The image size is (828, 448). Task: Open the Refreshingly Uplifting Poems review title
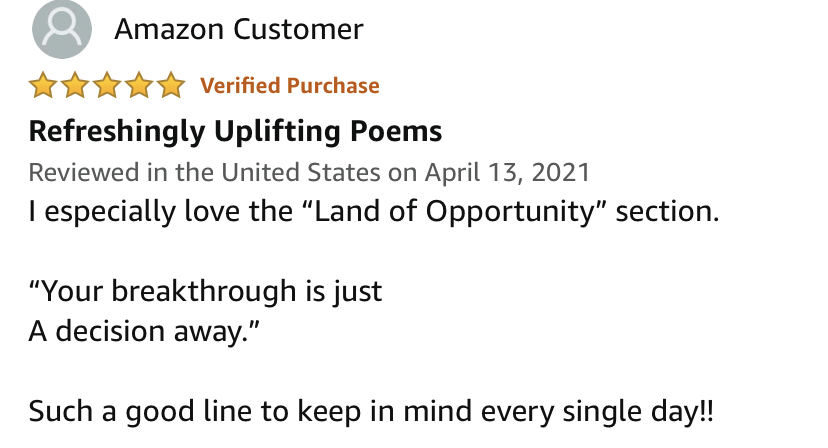point(235,132)
